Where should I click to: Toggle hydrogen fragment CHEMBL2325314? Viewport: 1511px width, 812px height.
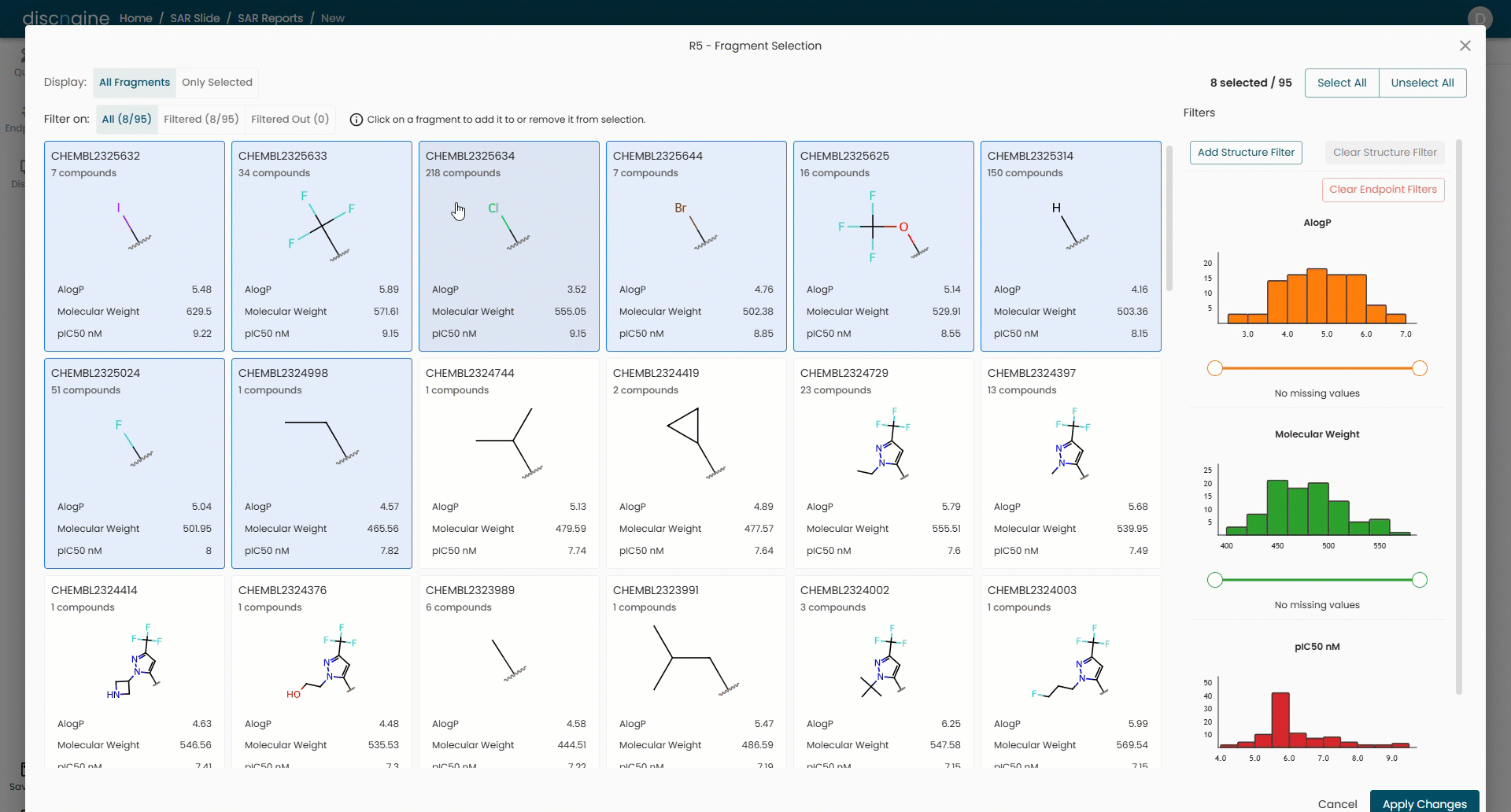point(1071,246)
